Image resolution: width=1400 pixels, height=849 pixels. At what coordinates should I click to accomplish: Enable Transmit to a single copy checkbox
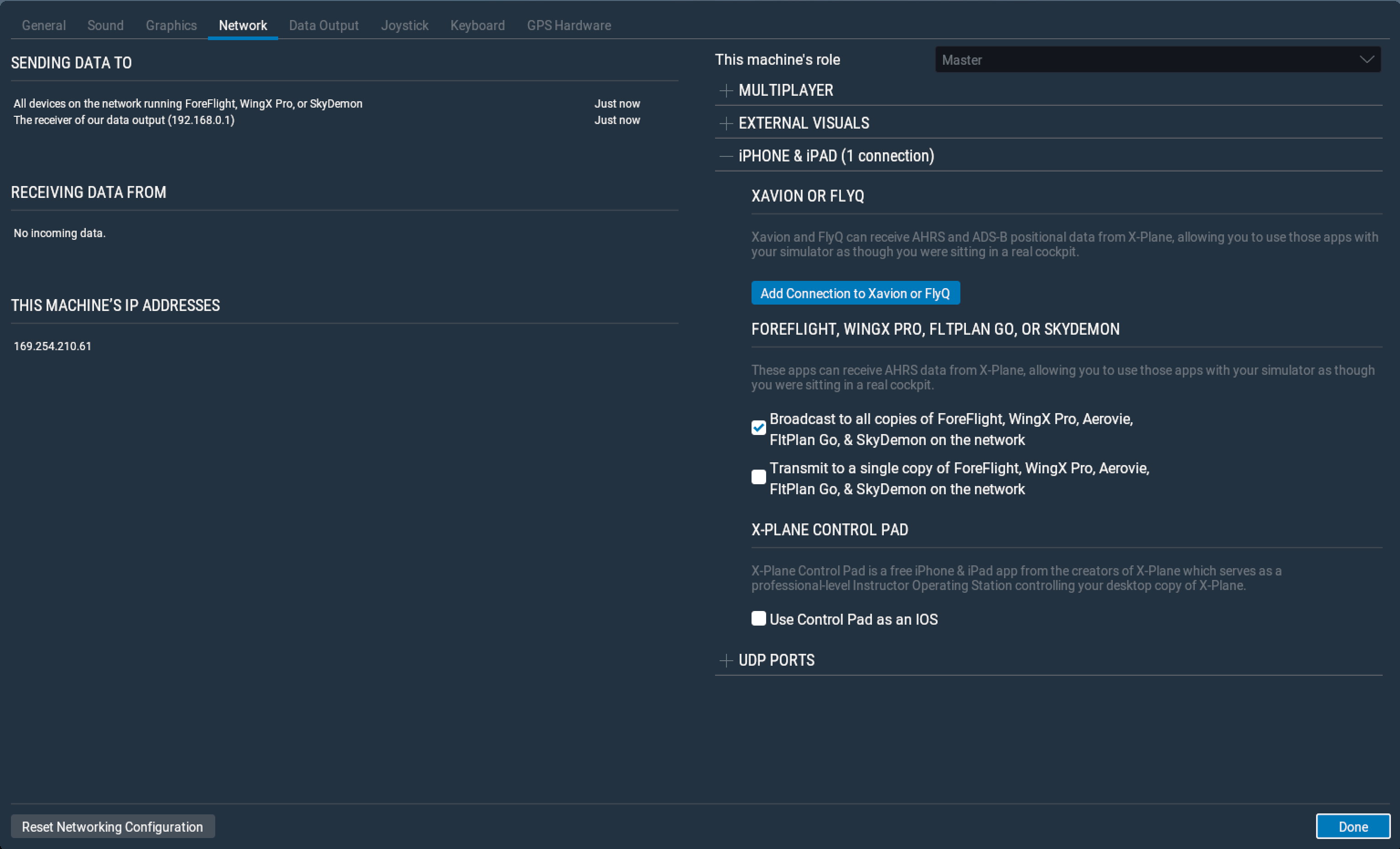click(758, 477)
